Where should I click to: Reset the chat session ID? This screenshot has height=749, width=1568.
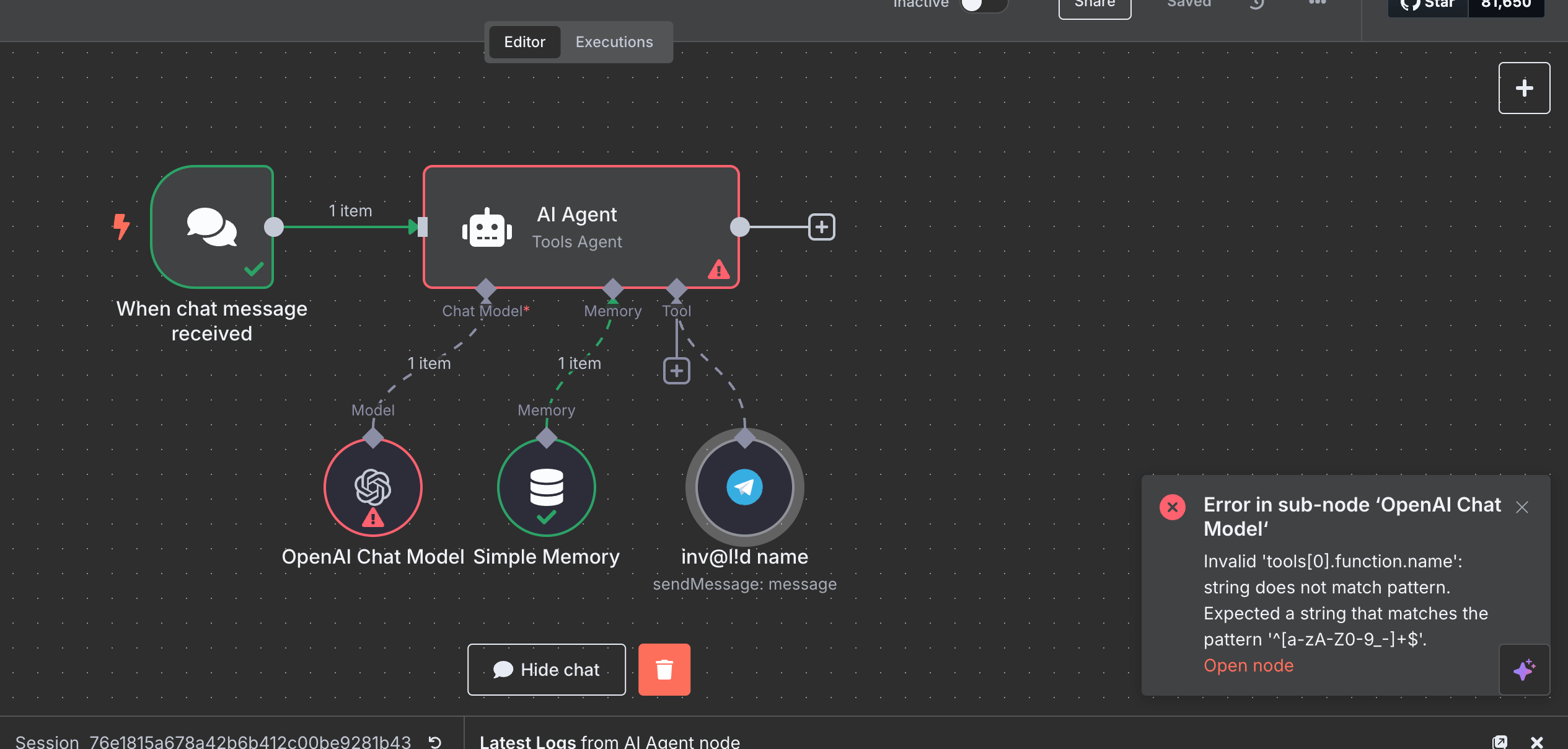(435, 742)
